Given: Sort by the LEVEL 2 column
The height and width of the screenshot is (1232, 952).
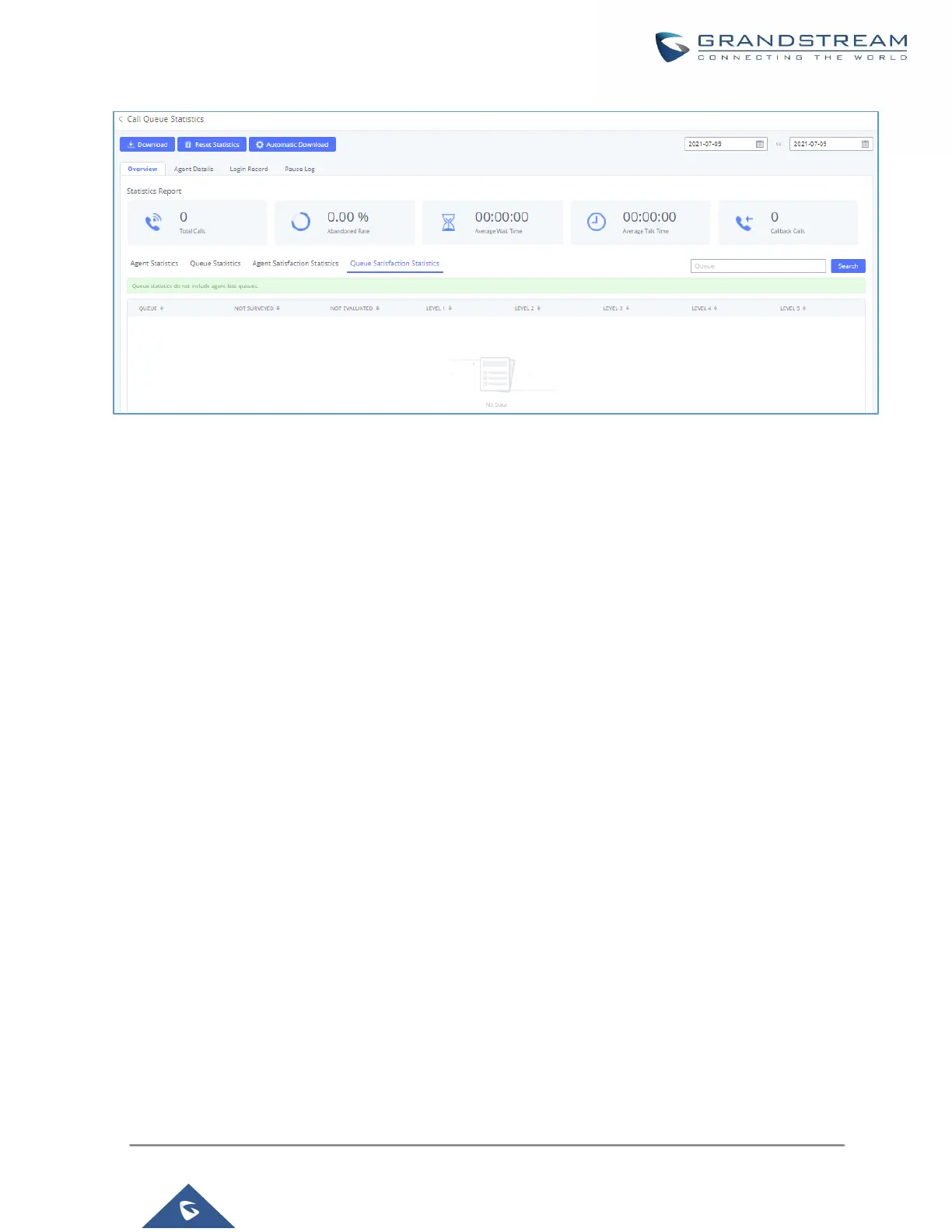Looking at the screenshot, I should click(x=527, y=309).
